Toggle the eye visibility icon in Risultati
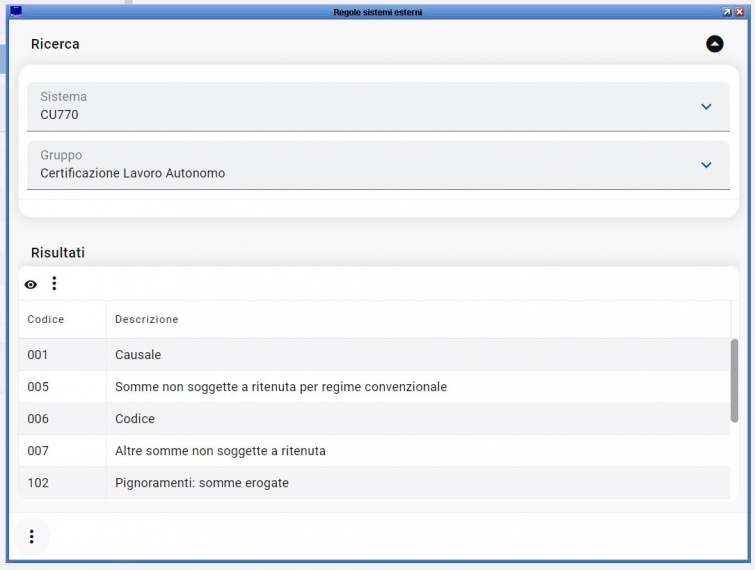 pos(31,285)
